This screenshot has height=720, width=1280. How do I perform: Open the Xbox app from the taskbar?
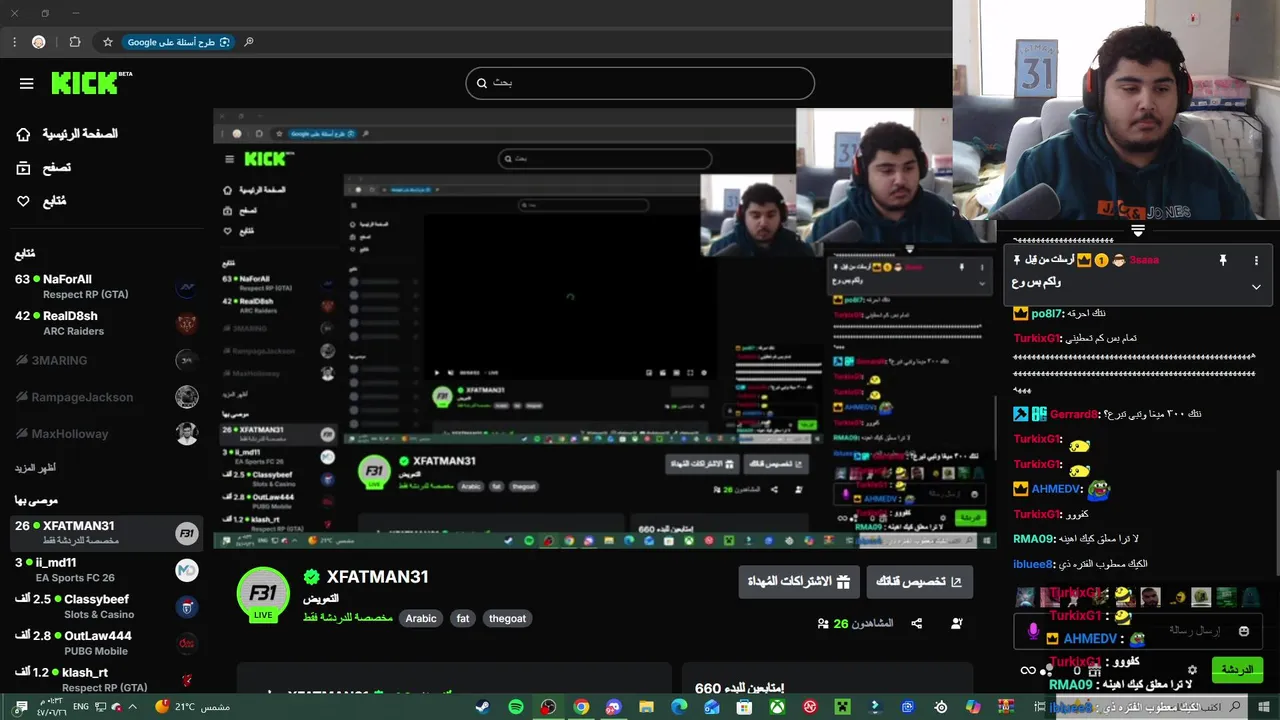point(777,707)
